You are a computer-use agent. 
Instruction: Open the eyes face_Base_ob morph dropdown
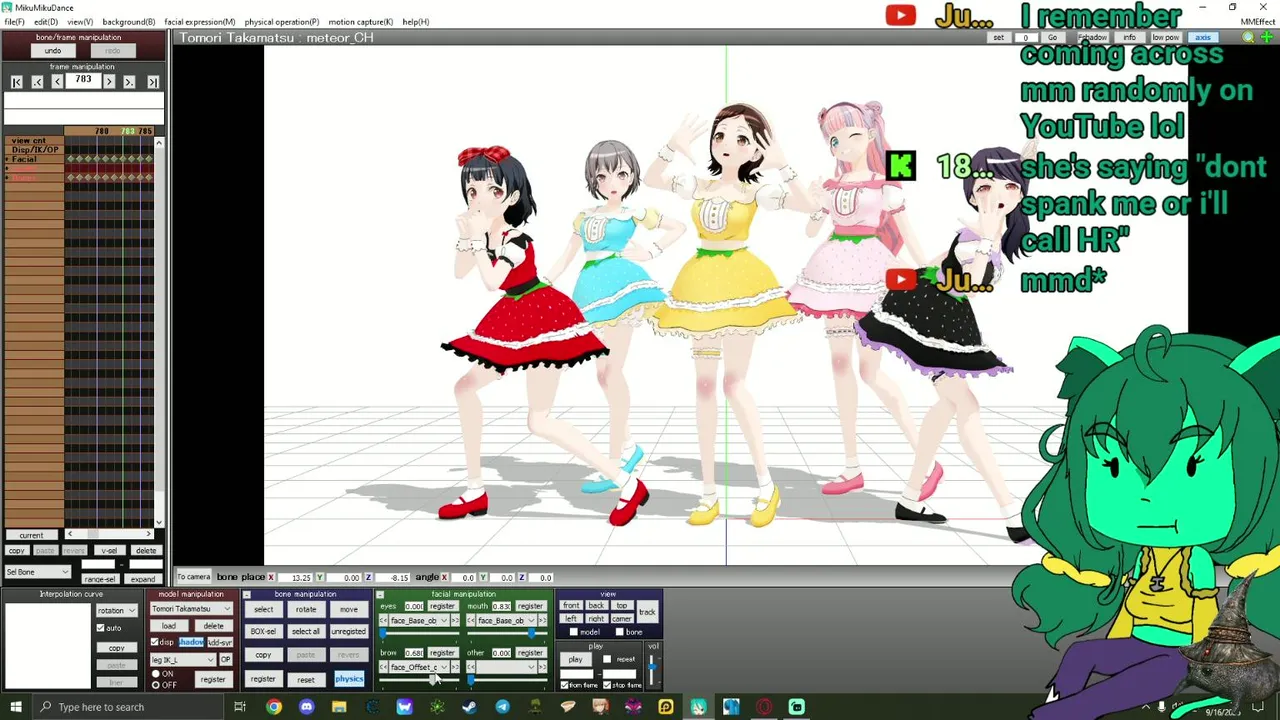pyautogui.click(x=419, y=620)
